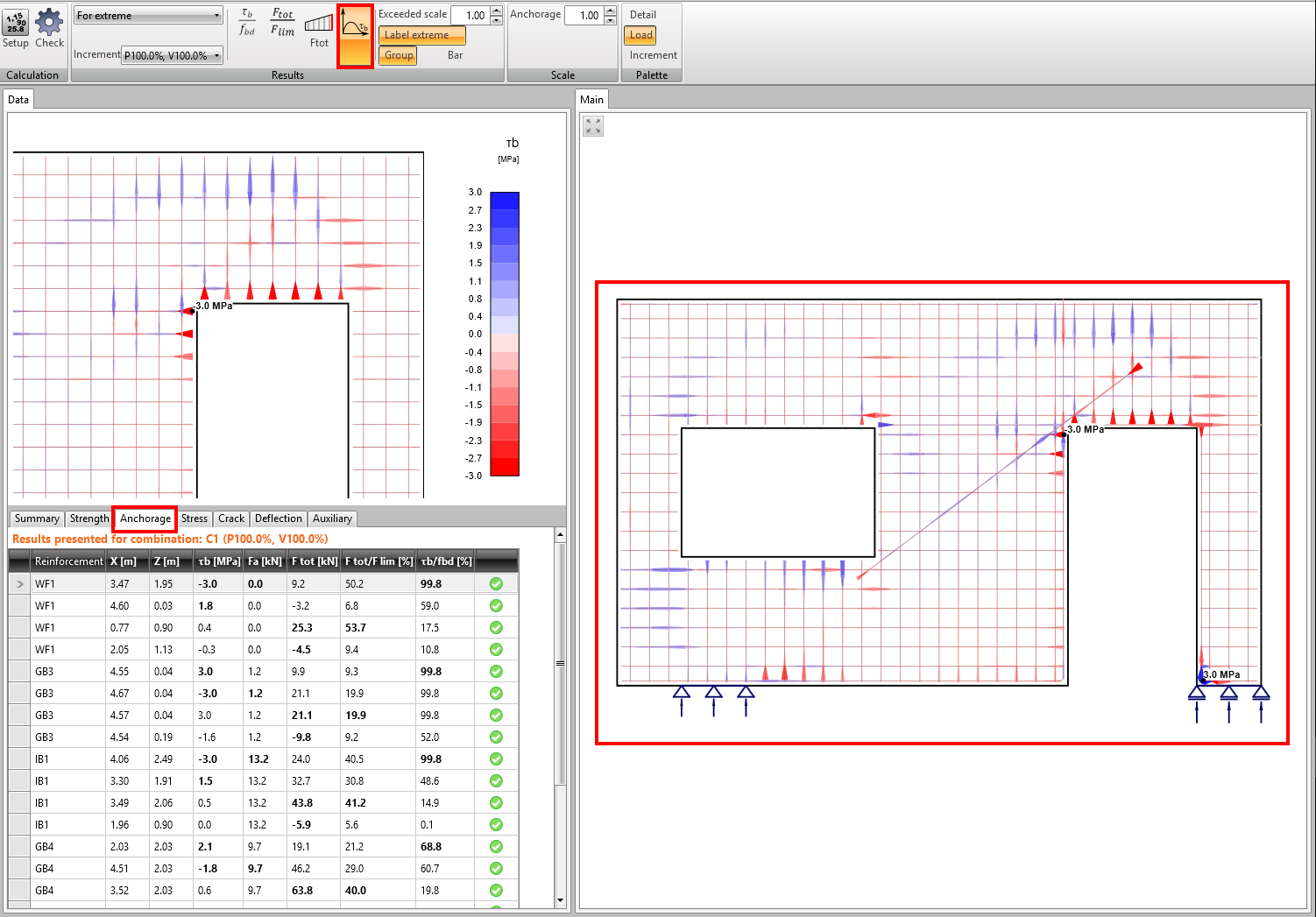This screenshot has height=917, width=1316.
Task: Select the τb bond stress curve result
Action: coord(355,35)
